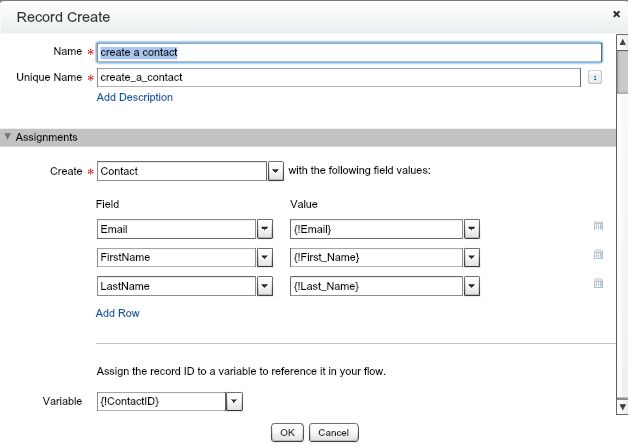
Task: Delete the FirstName field row
Action: [x=598, y=255]
